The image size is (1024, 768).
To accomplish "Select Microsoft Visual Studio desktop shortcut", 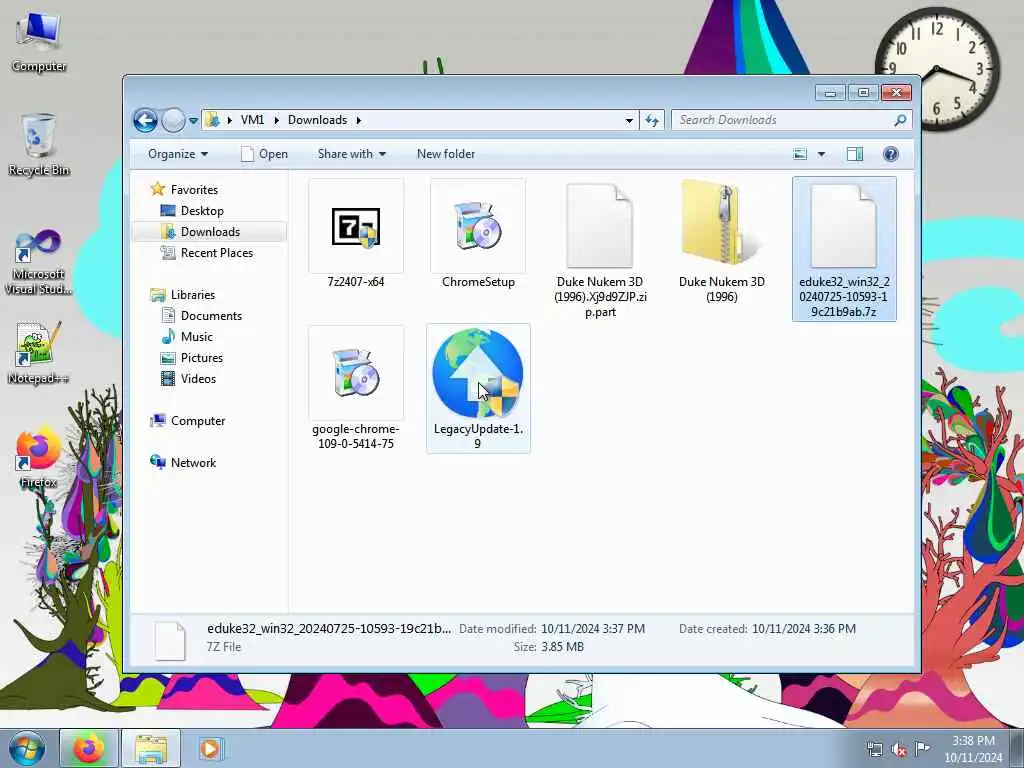I will coord(39,263).
